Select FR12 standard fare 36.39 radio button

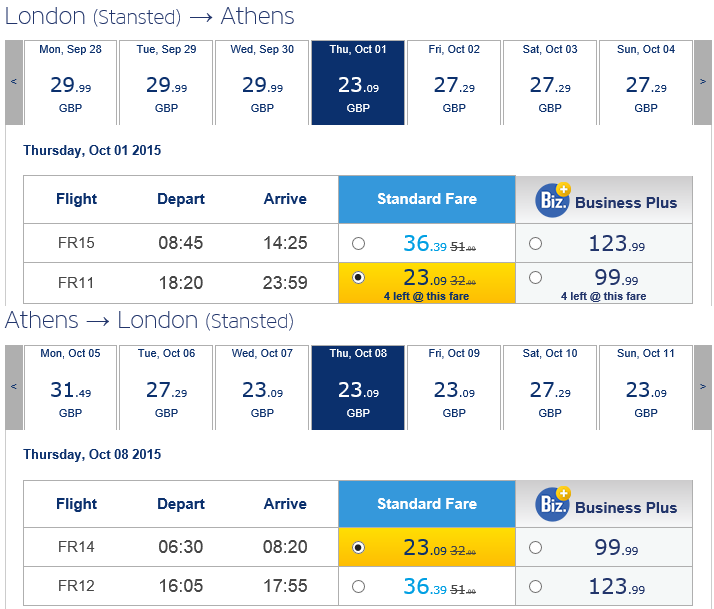[x=358, y=587]
